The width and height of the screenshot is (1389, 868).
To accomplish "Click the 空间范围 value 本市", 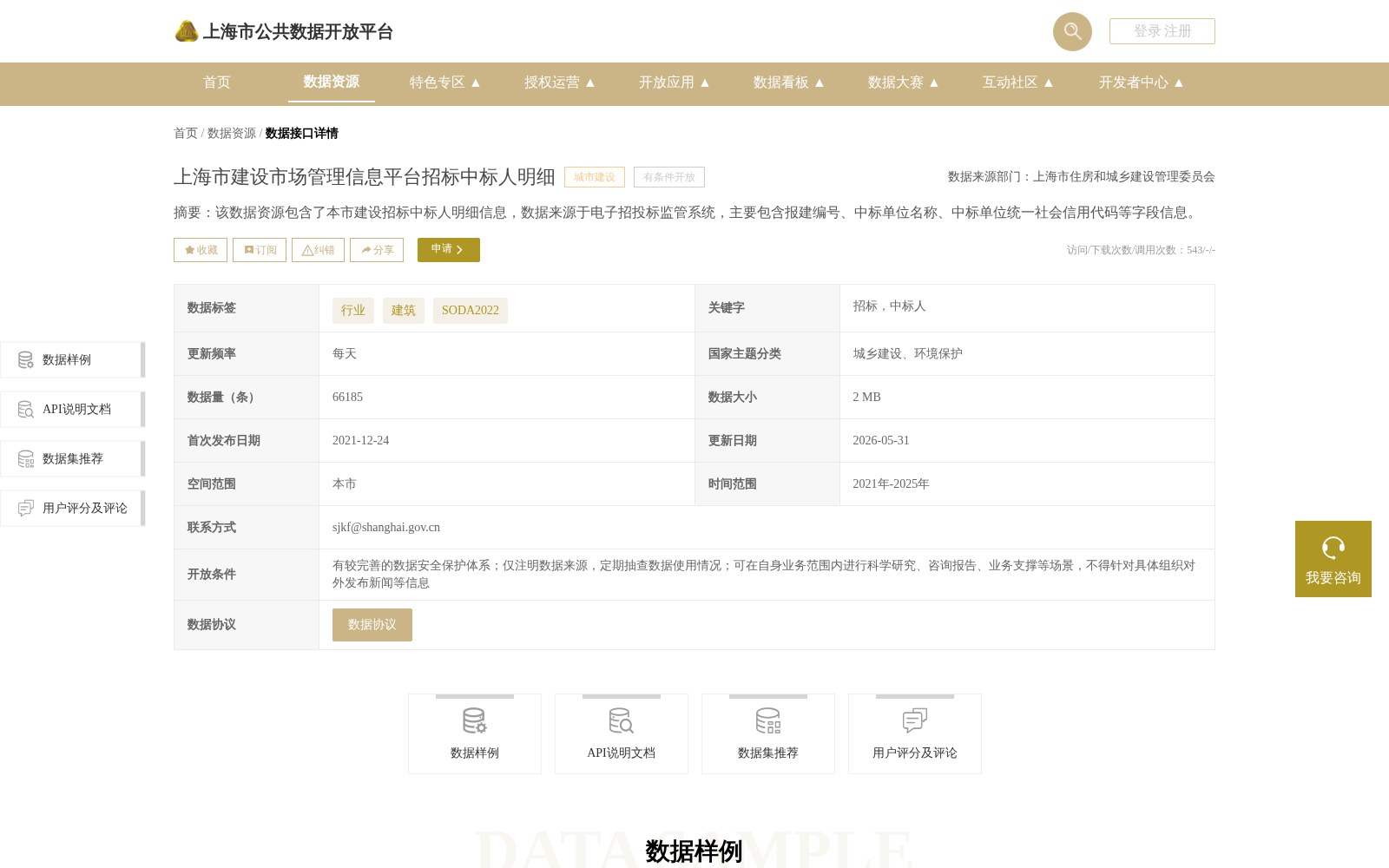I will (x=345, y=483).
